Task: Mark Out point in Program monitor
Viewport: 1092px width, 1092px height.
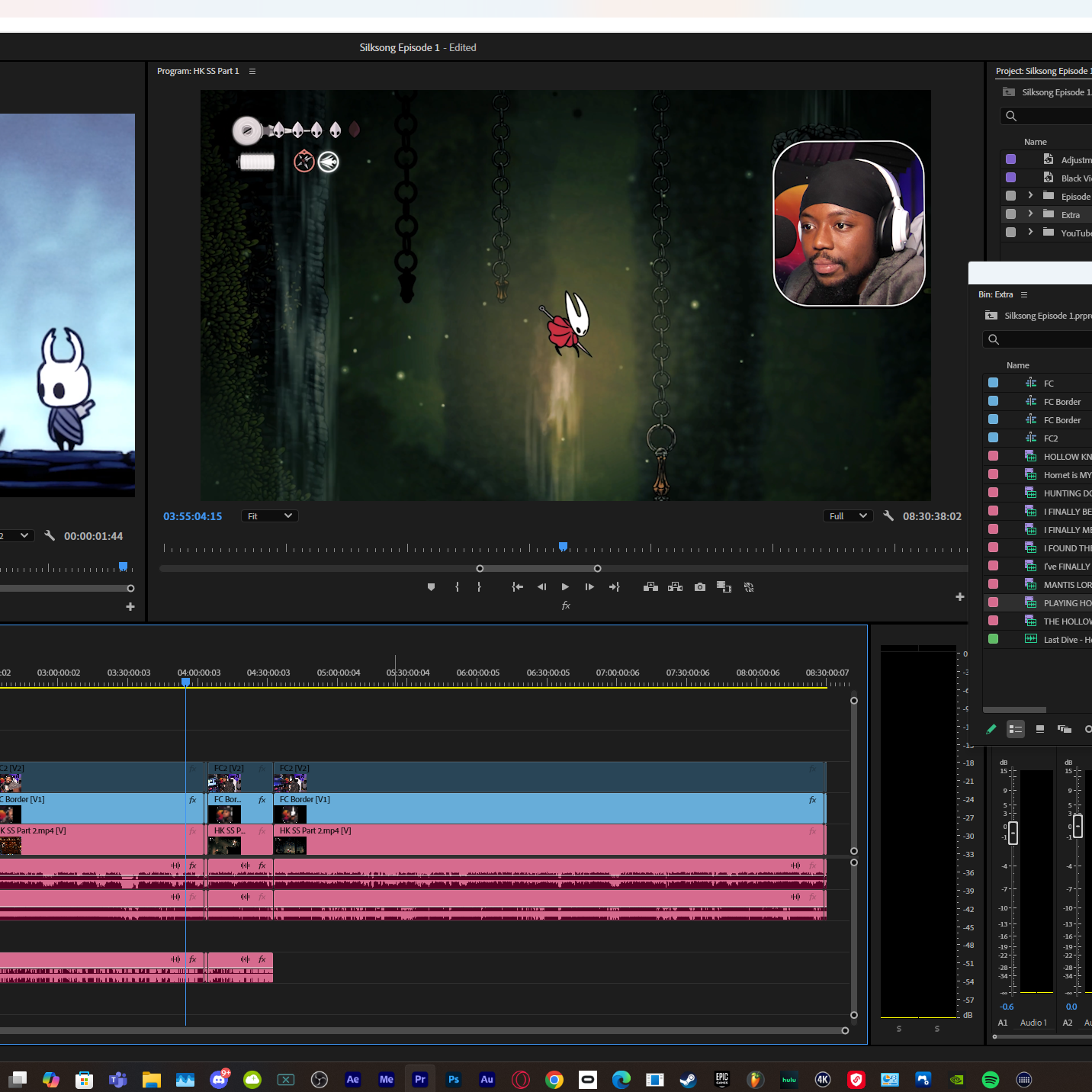Action: tap(479, 587)
